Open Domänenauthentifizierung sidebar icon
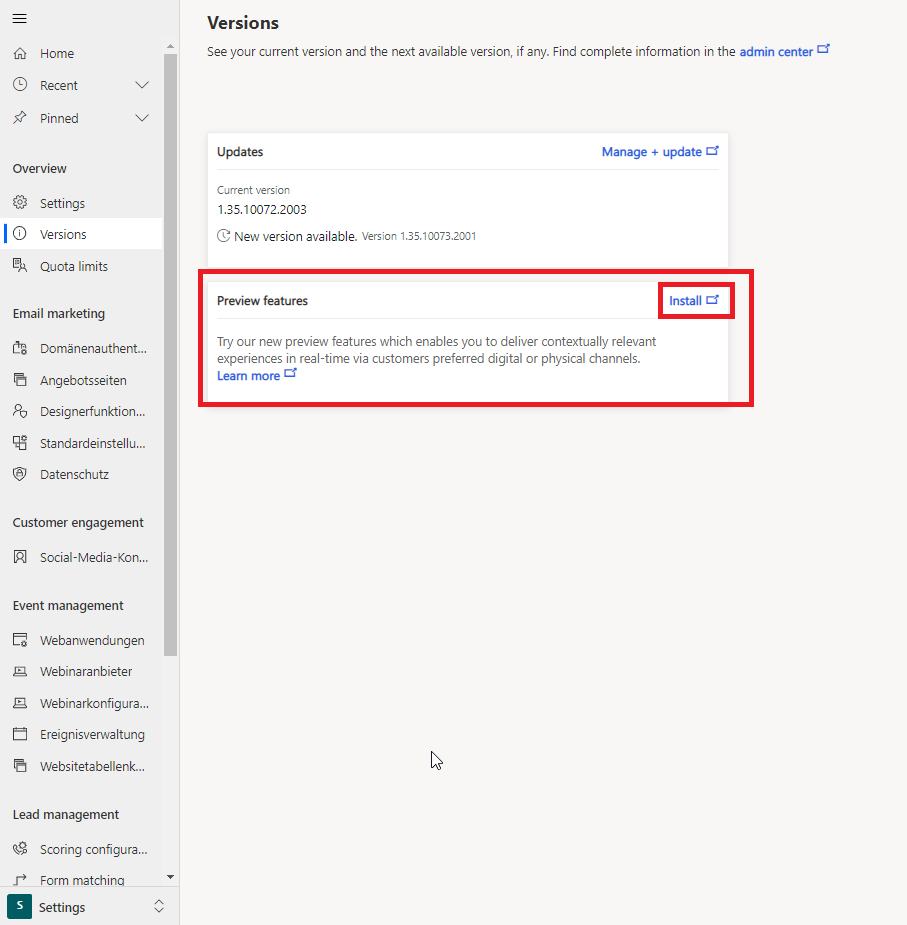The image size is (907, 925). (20, 349)
